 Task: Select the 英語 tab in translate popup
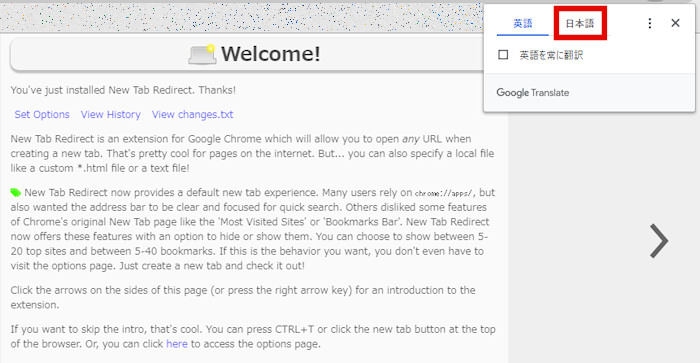[x=522, y=23]
